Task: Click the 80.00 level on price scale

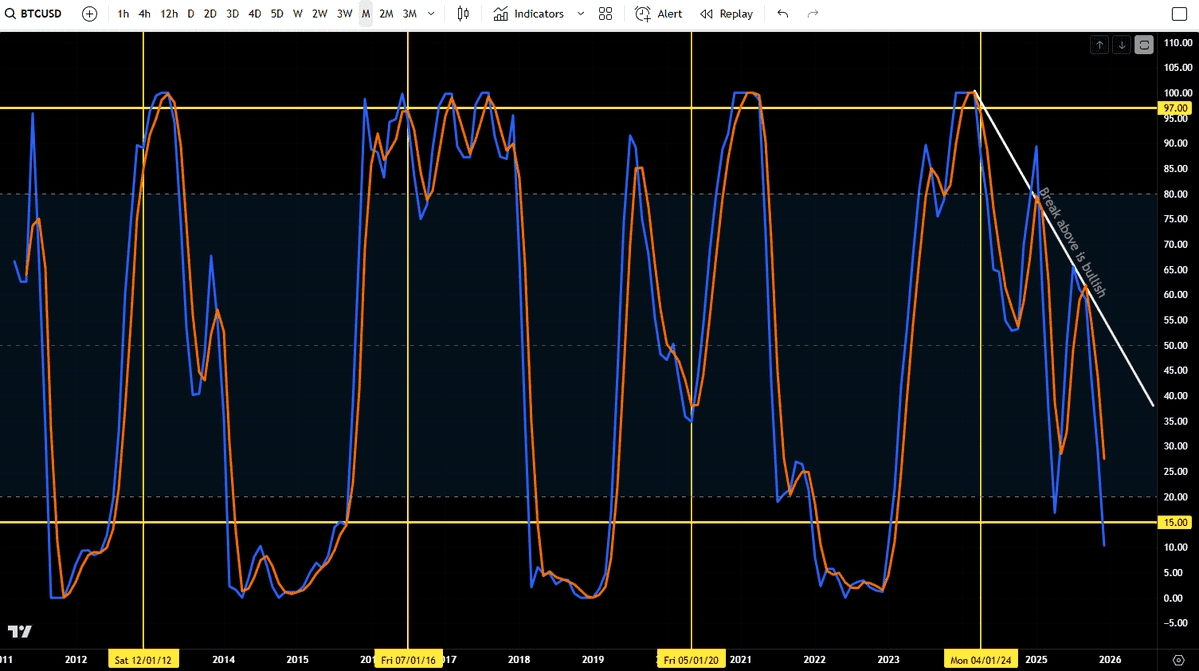Action: click(x=1175, y=194)
